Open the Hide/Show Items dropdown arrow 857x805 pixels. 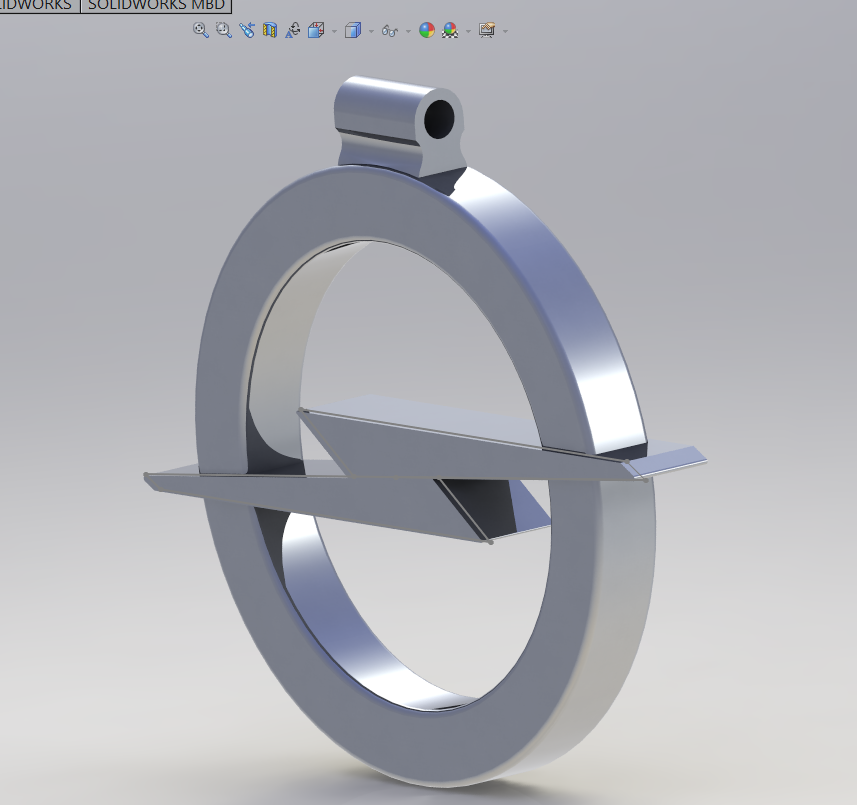408,31
